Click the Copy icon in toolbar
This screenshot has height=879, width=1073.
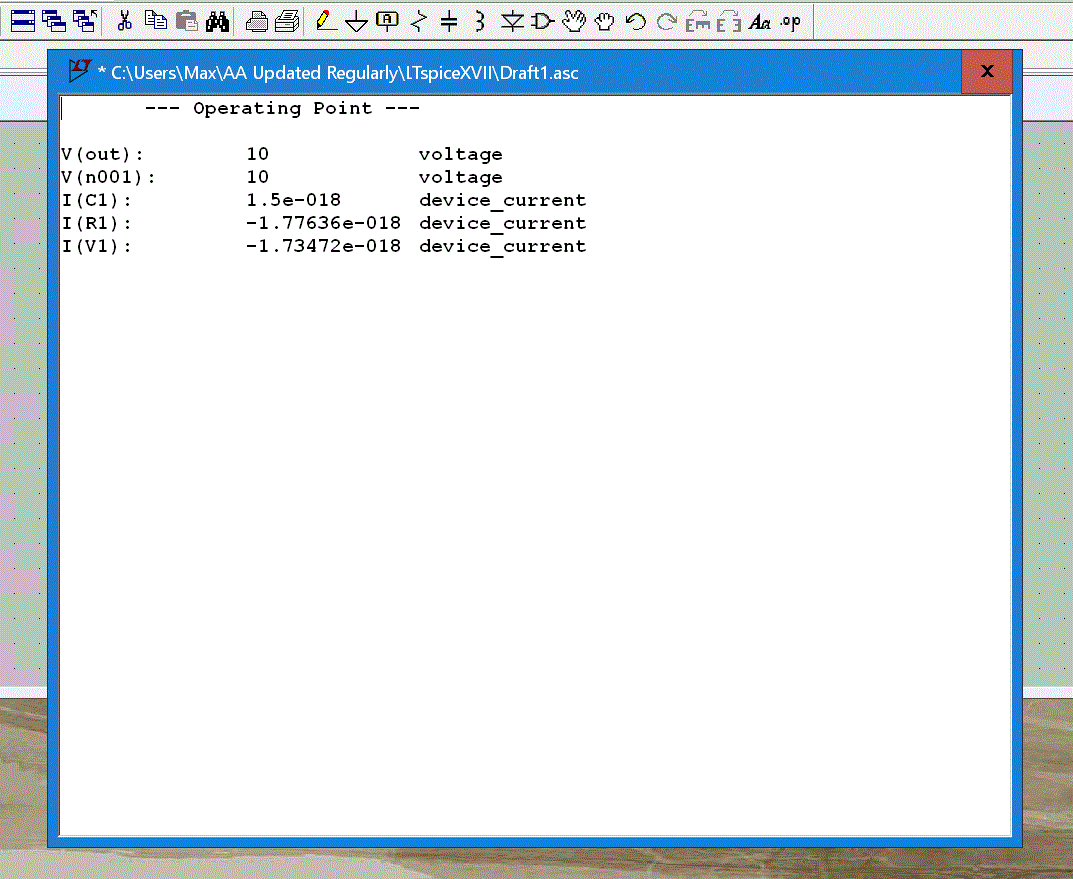pos(155,21)
